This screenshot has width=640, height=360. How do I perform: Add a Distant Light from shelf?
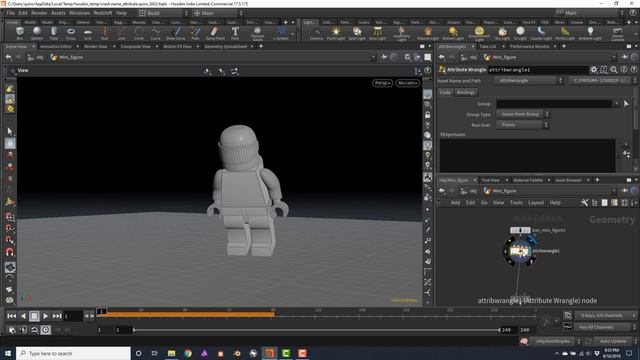coord(453,33)
